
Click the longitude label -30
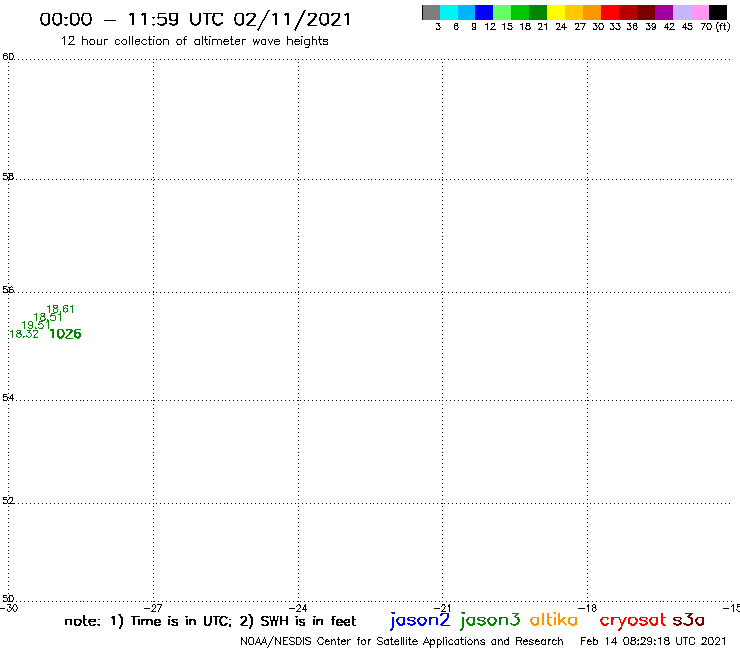(x=9, y=608)
